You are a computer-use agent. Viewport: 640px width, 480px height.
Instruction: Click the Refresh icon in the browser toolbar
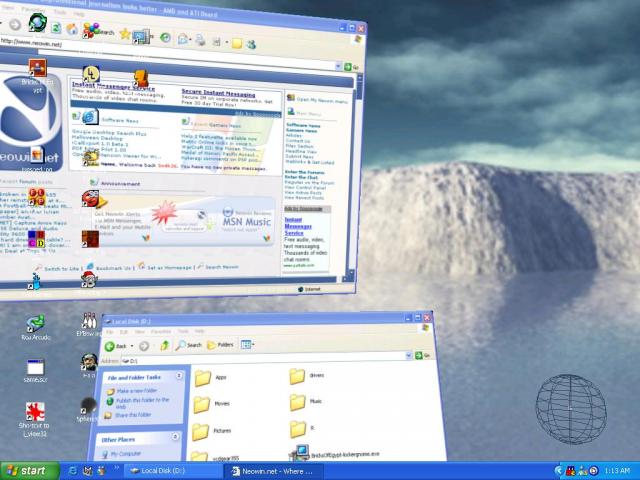56,27
